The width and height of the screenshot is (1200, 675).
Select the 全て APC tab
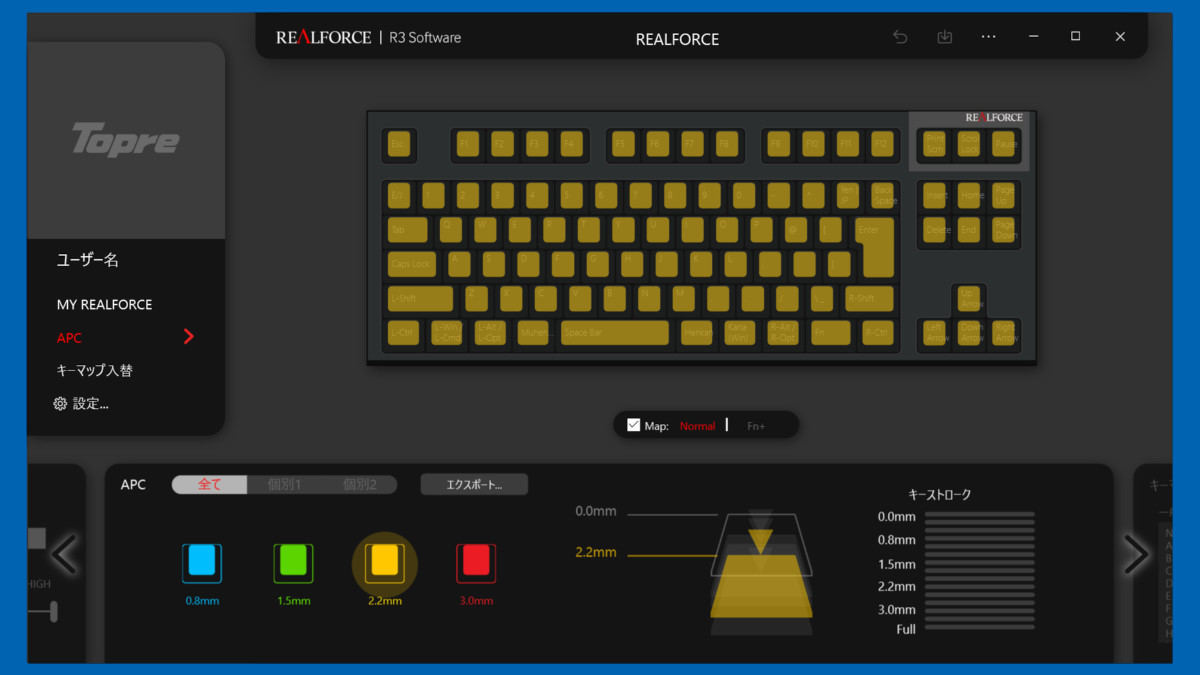(210, 484)
